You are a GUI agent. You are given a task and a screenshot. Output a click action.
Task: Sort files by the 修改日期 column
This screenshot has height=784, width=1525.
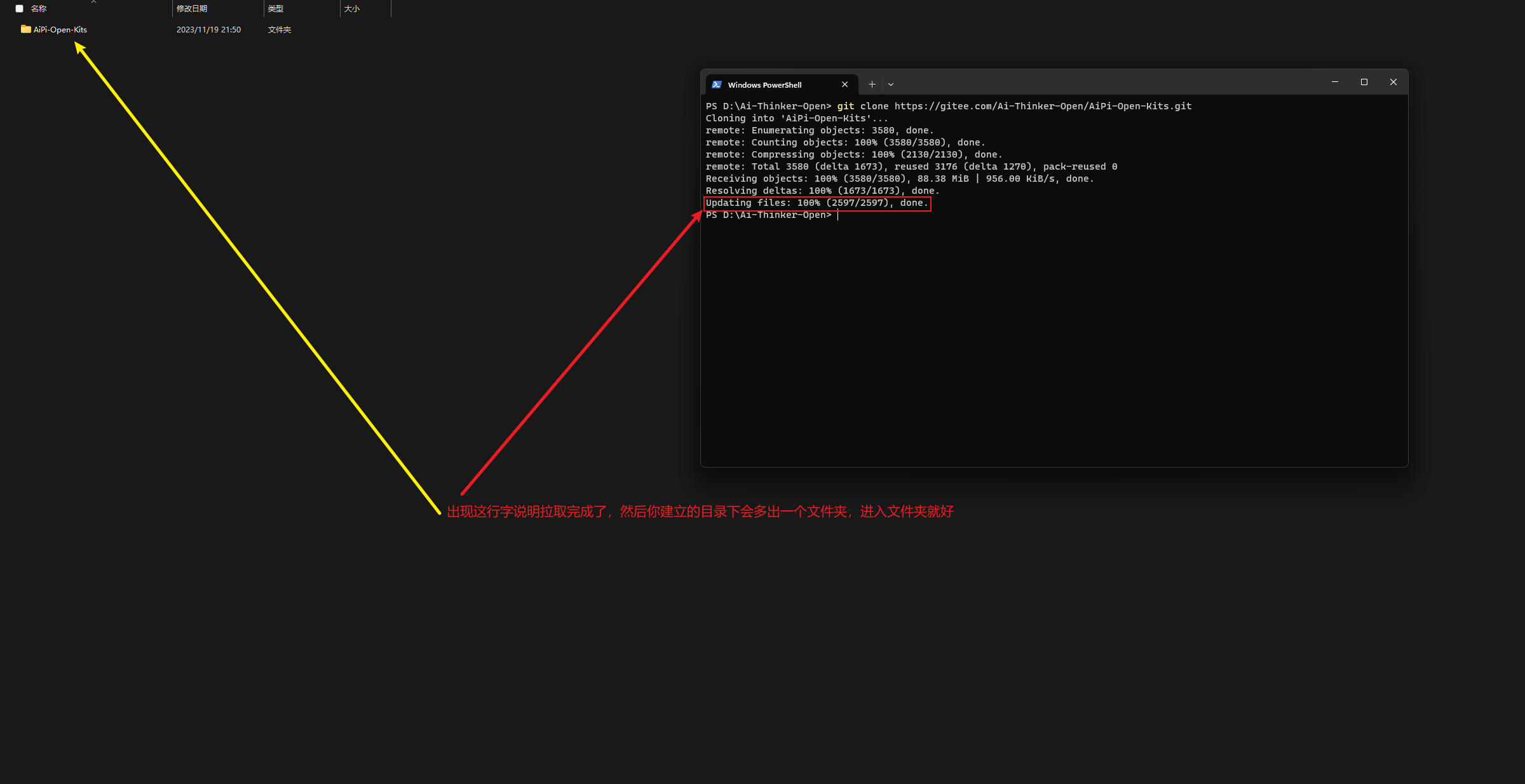point(192,9)
